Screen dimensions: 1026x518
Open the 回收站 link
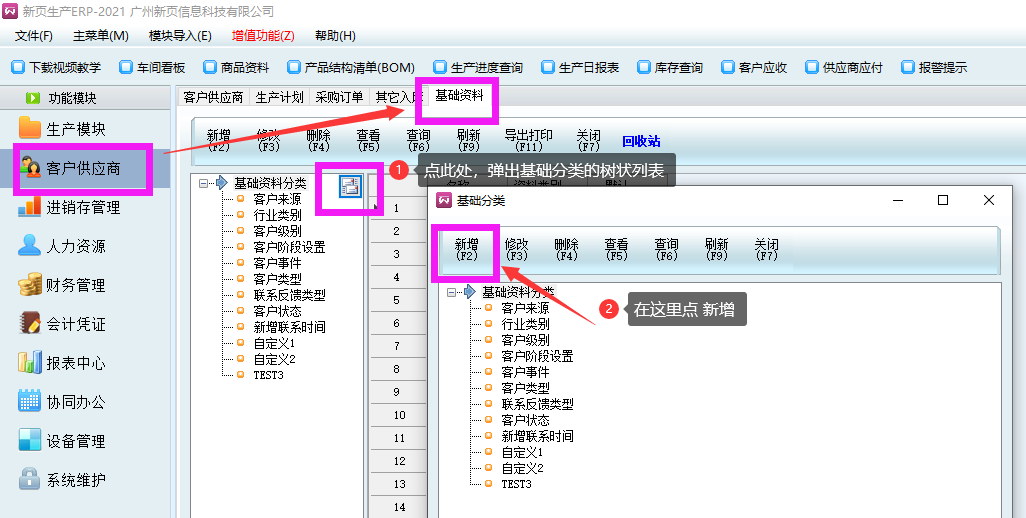[641, 141]
